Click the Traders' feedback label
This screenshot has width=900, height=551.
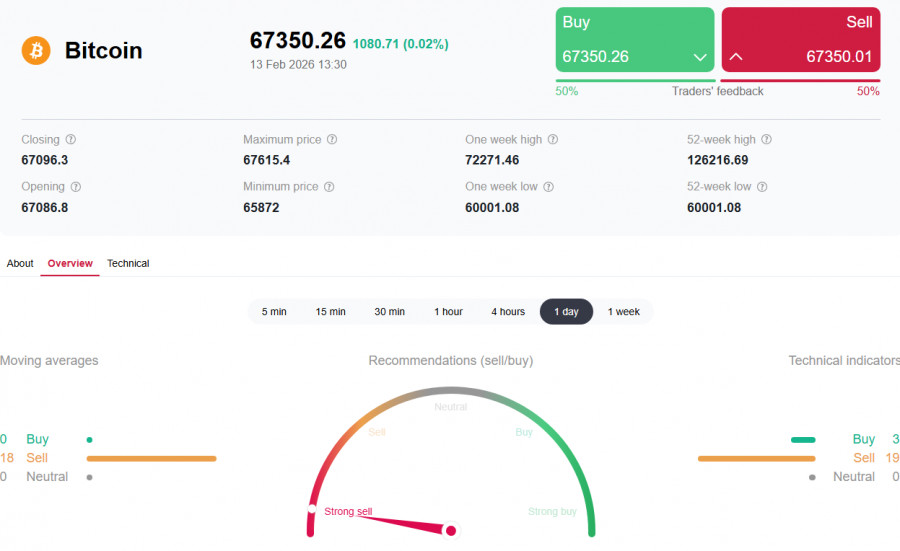(717, 91)
